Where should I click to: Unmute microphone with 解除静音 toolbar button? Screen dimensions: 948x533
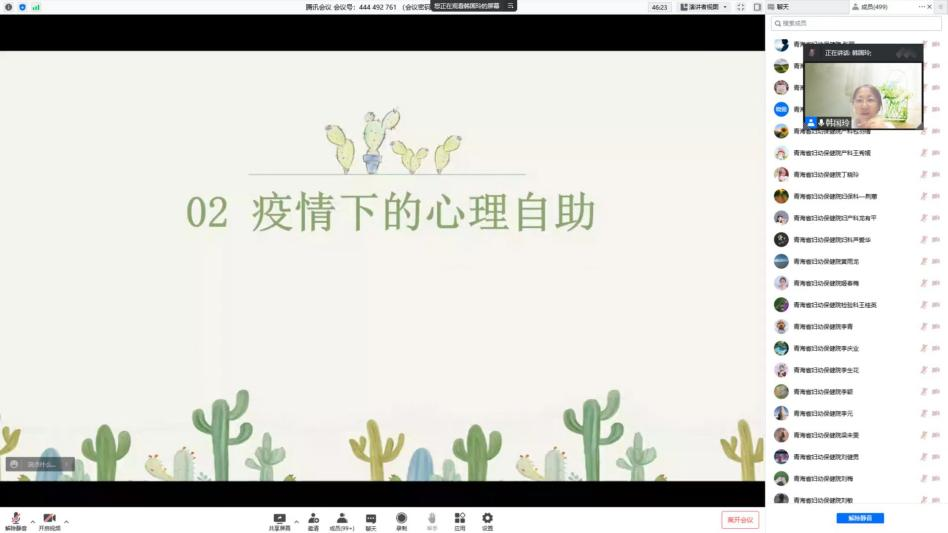tap(16, 520)
